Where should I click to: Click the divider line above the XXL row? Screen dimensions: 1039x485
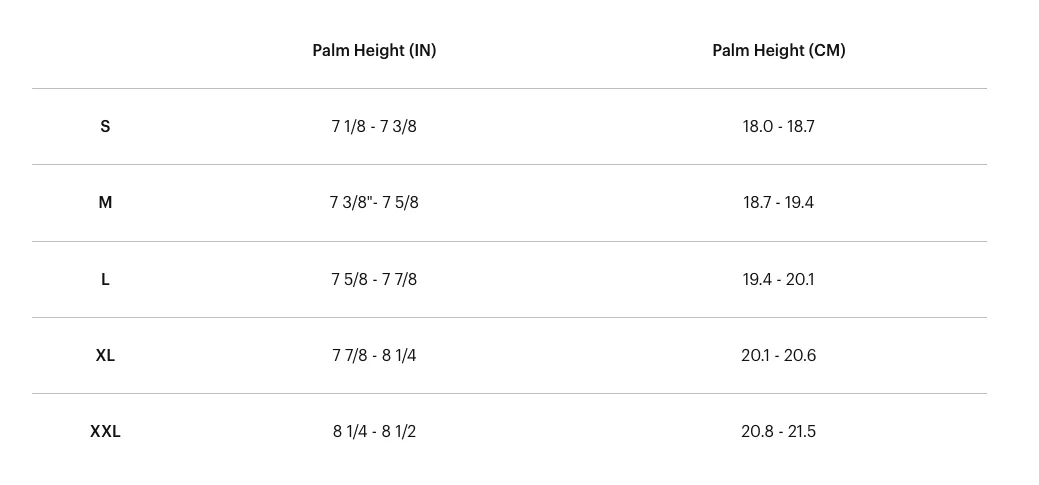click(509, 394)
